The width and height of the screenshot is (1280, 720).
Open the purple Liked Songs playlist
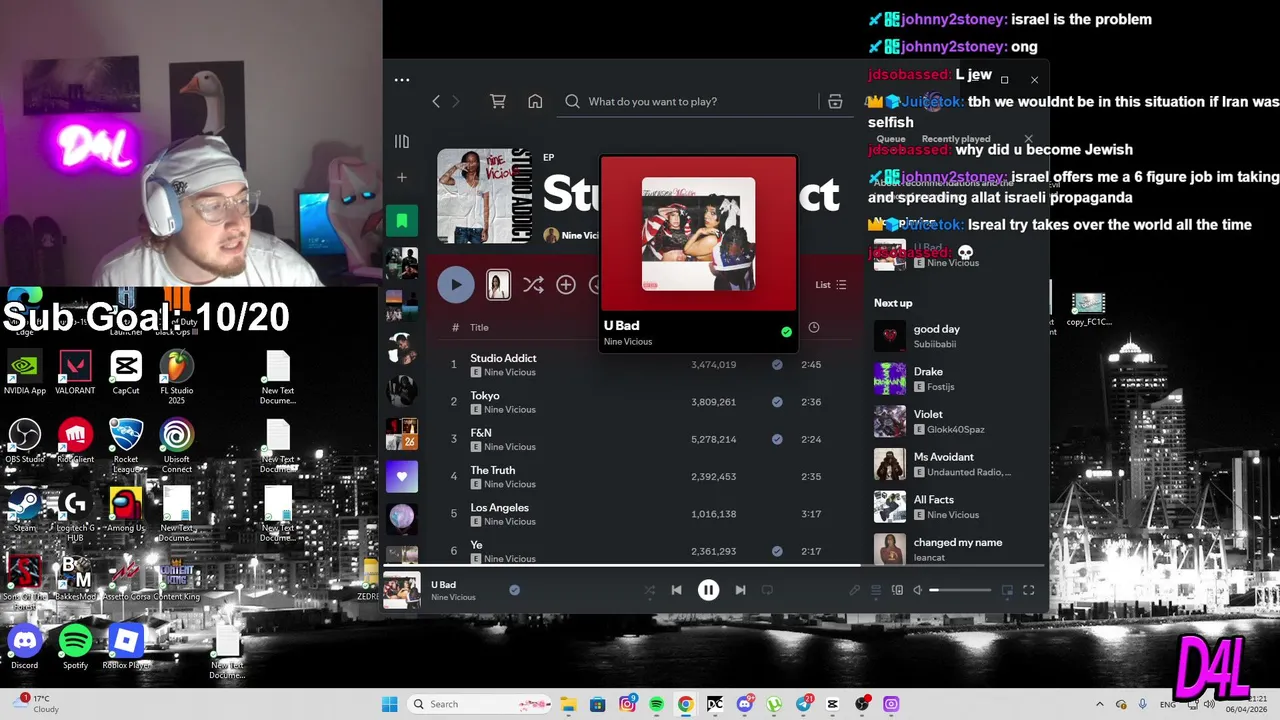point(402,476)
